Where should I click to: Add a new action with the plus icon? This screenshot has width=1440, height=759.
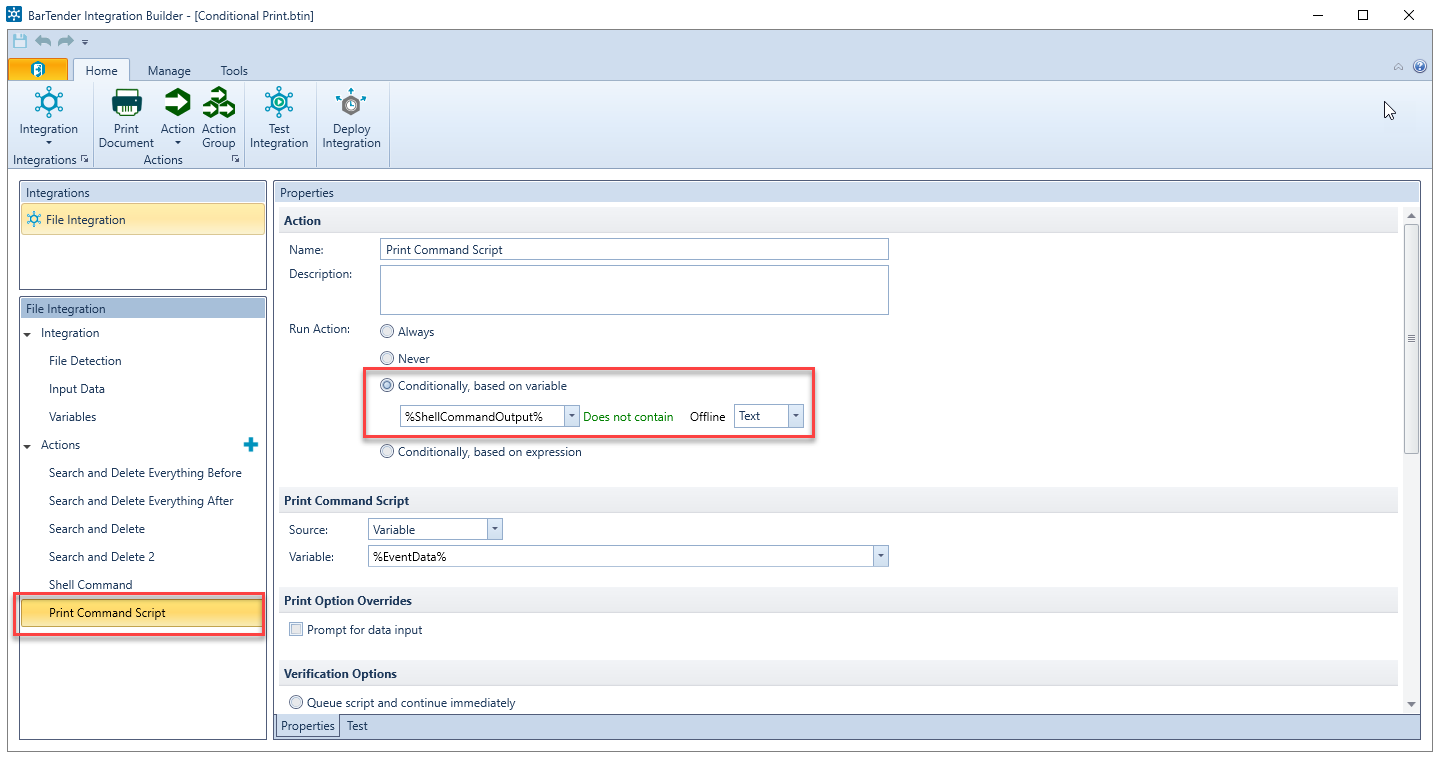coord(251,445)
